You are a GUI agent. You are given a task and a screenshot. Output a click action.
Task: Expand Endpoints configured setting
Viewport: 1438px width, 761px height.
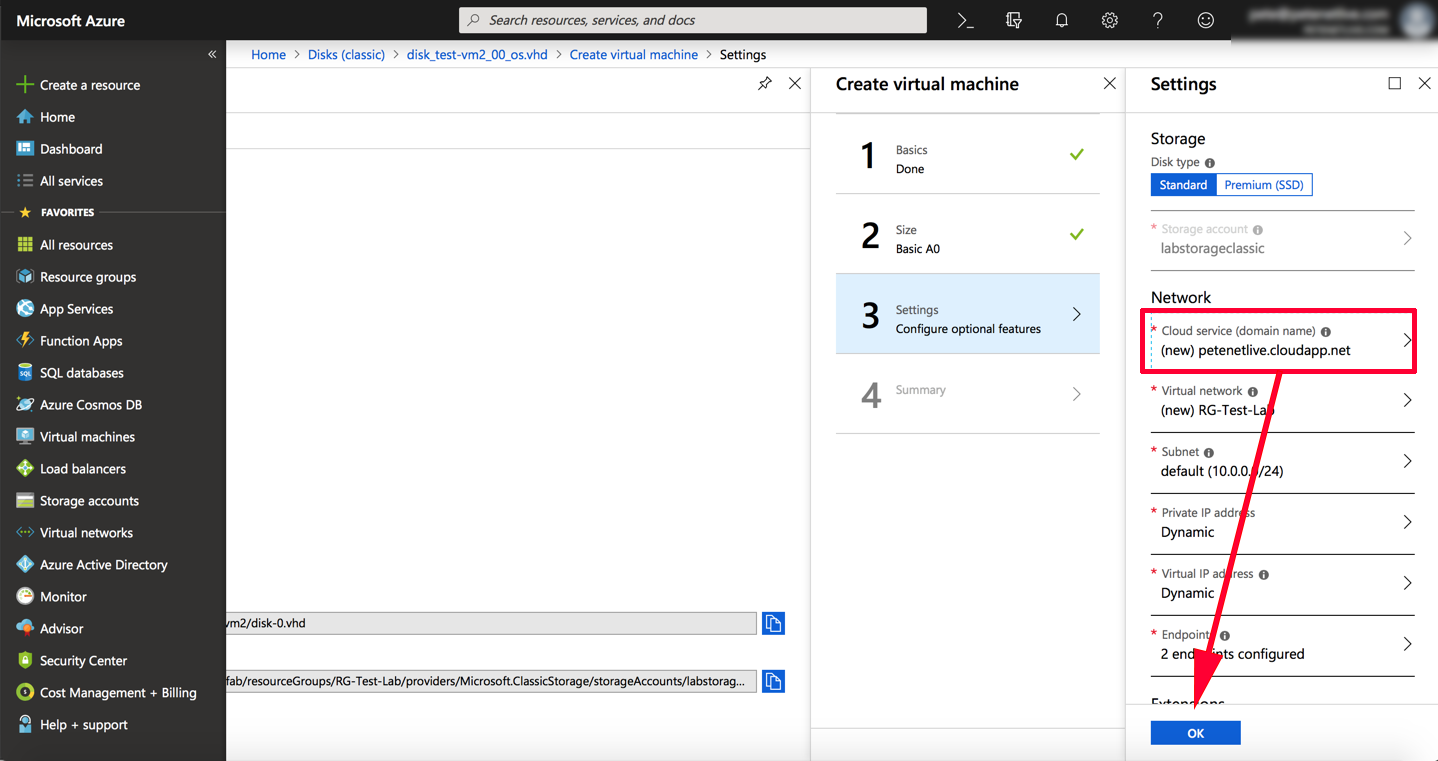1282,645
